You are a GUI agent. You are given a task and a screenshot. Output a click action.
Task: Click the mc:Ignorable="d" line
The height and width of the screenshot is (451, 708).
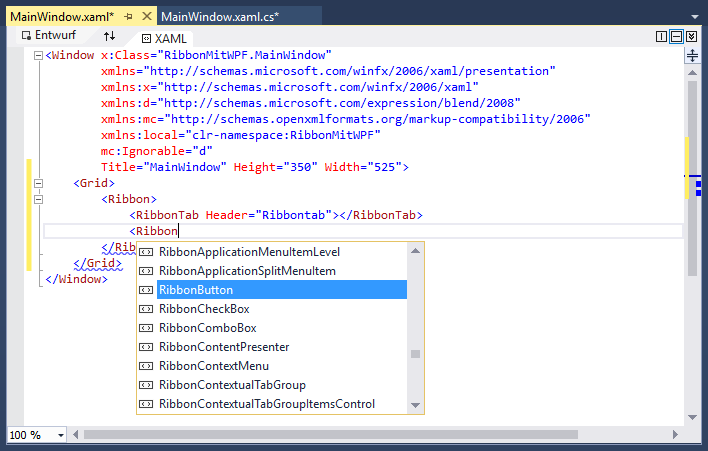click(156, 151)
